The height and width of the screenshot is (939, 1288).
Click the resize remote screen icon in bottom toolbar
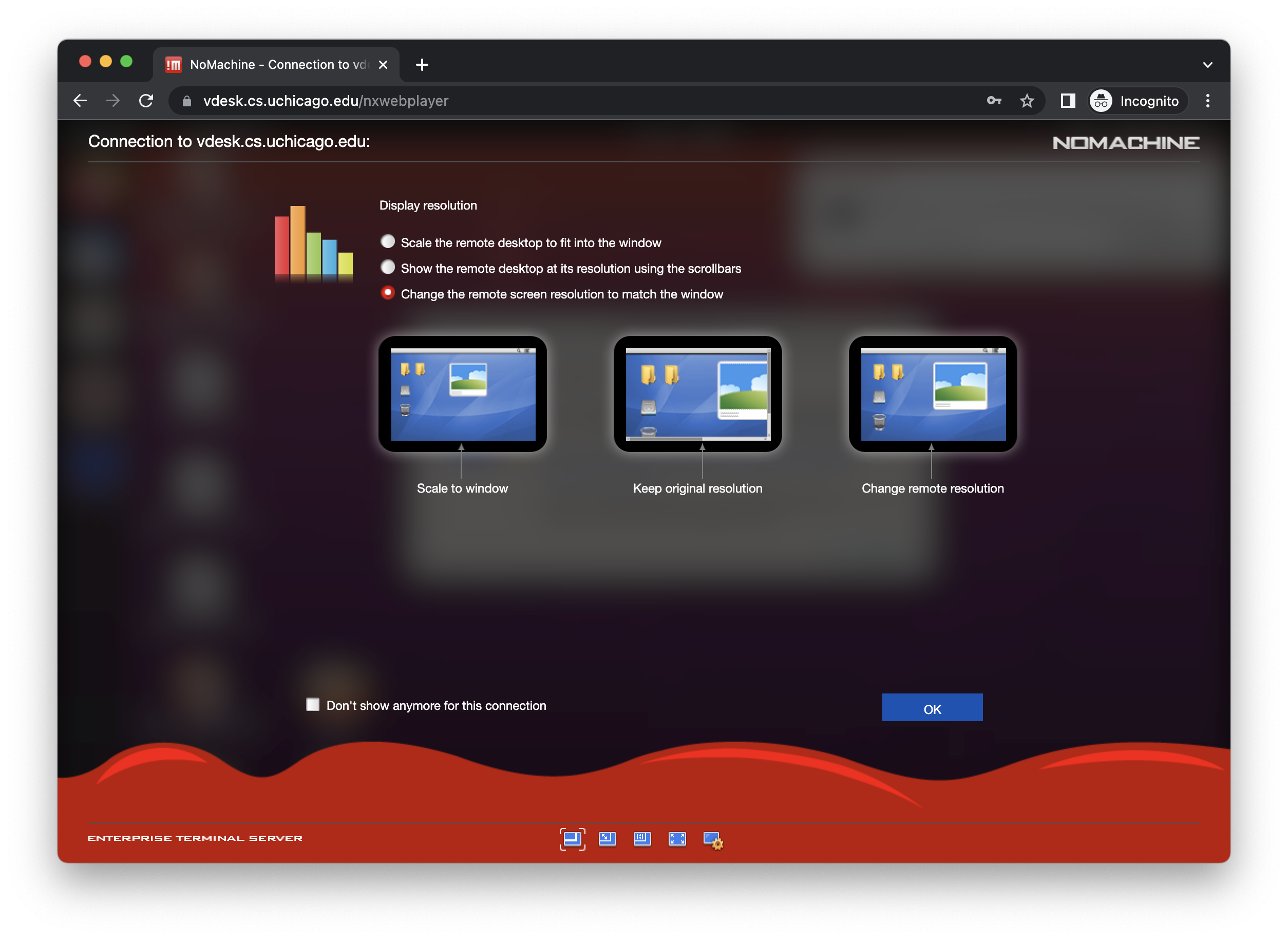point(642,839)
